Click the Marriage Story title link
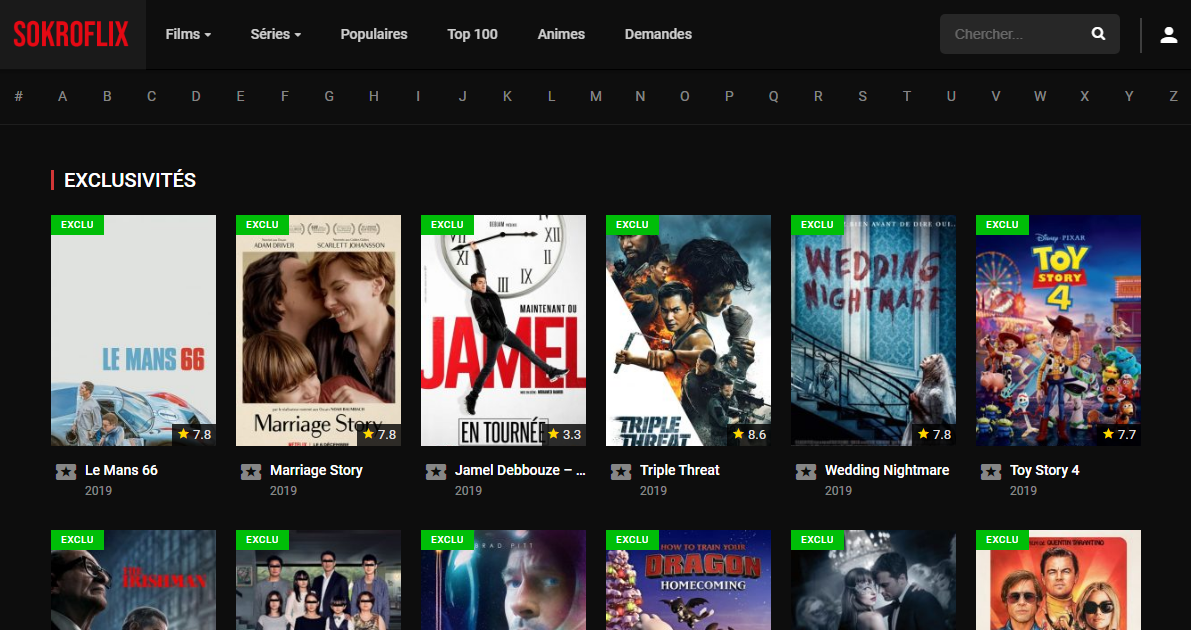The image size is (1191, 630). click(x=316, y=470)
